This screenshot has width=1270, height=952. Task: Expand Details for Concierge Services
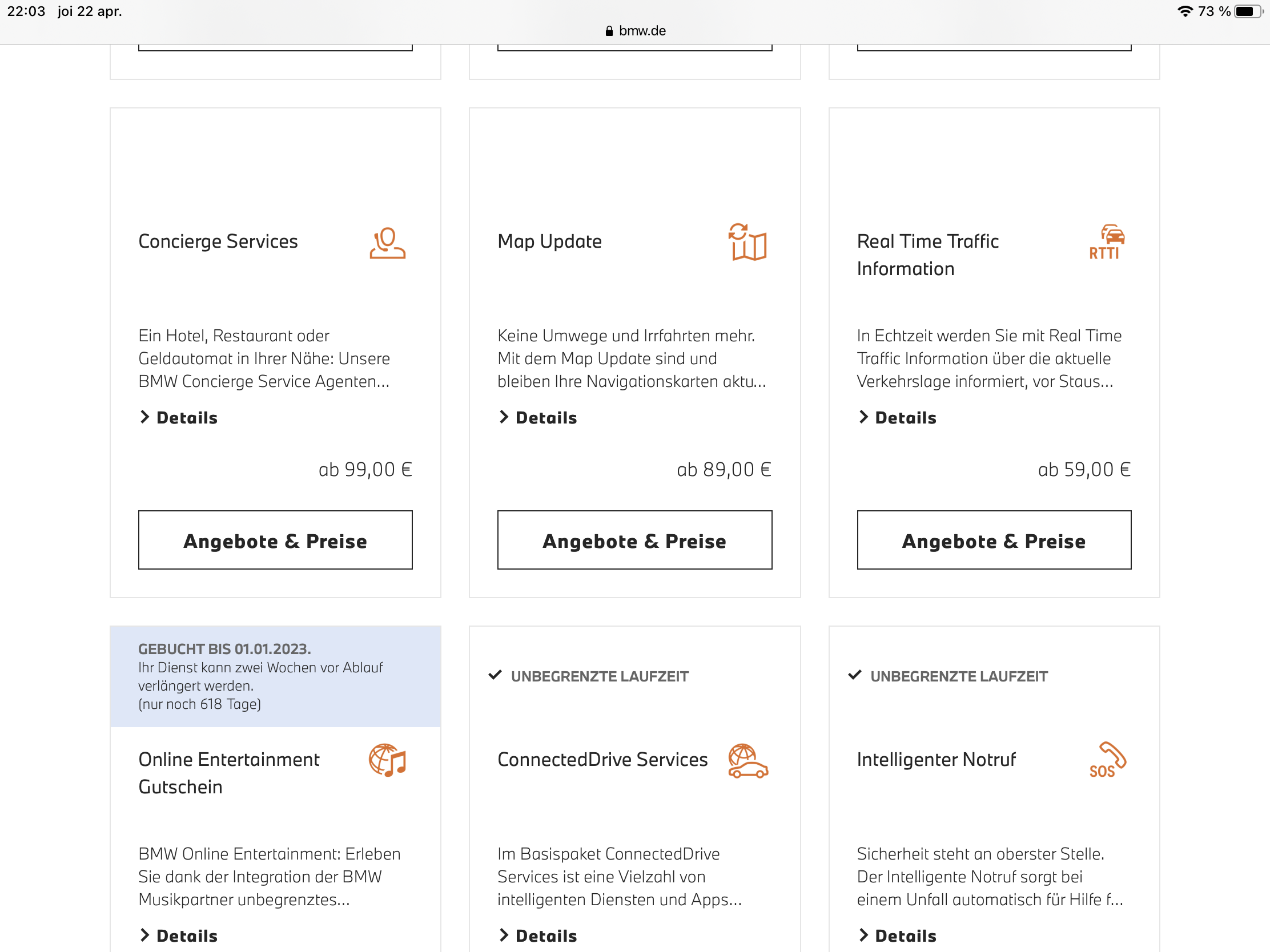(x=179, y=418)
